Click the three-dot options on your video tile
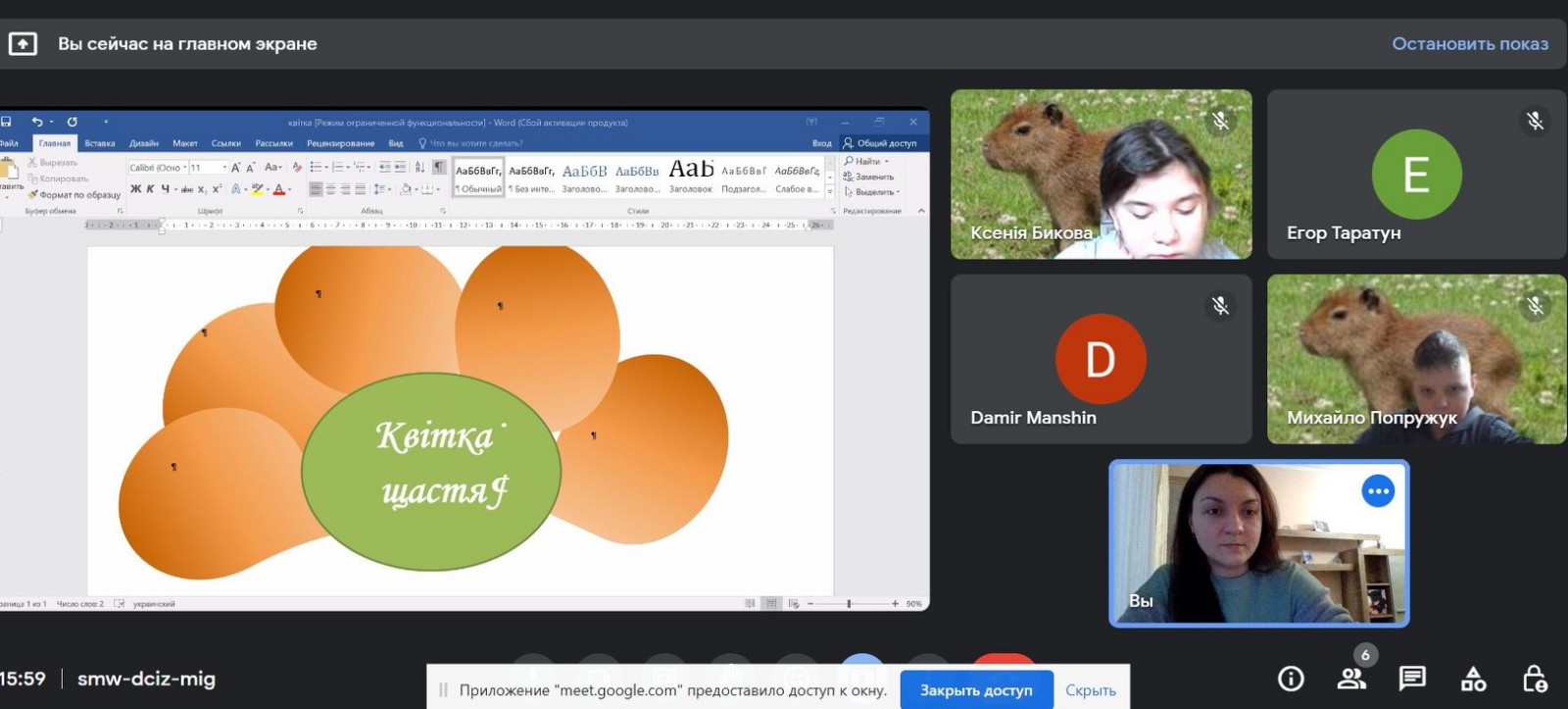 point(1378,491)
